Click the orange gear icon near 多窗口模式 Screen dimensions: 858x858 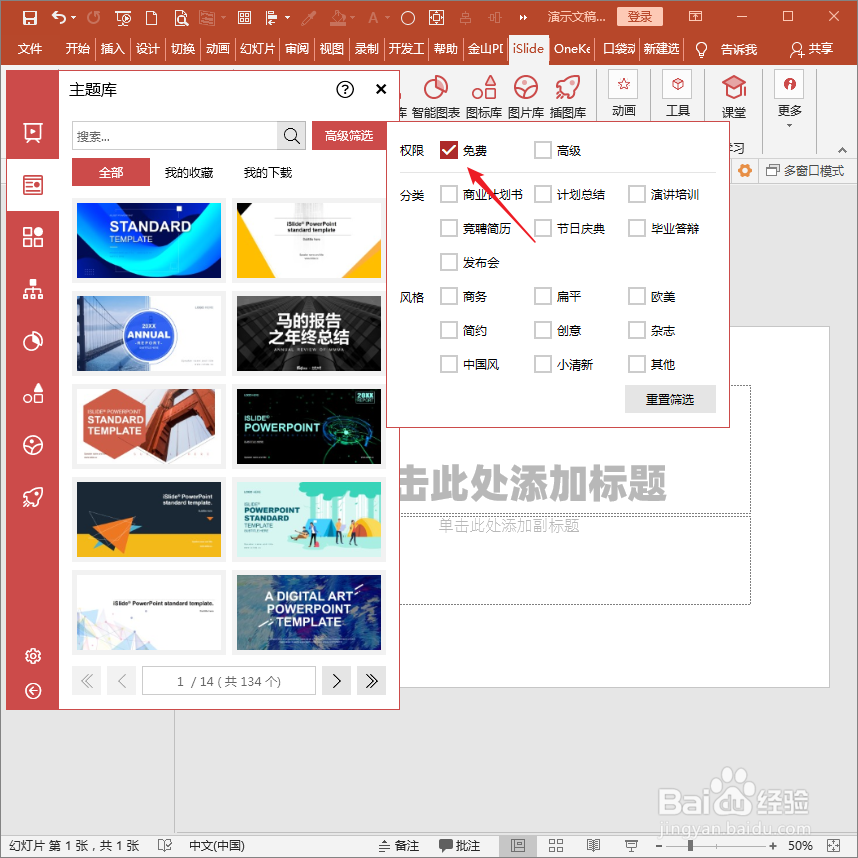click(744, 171)
